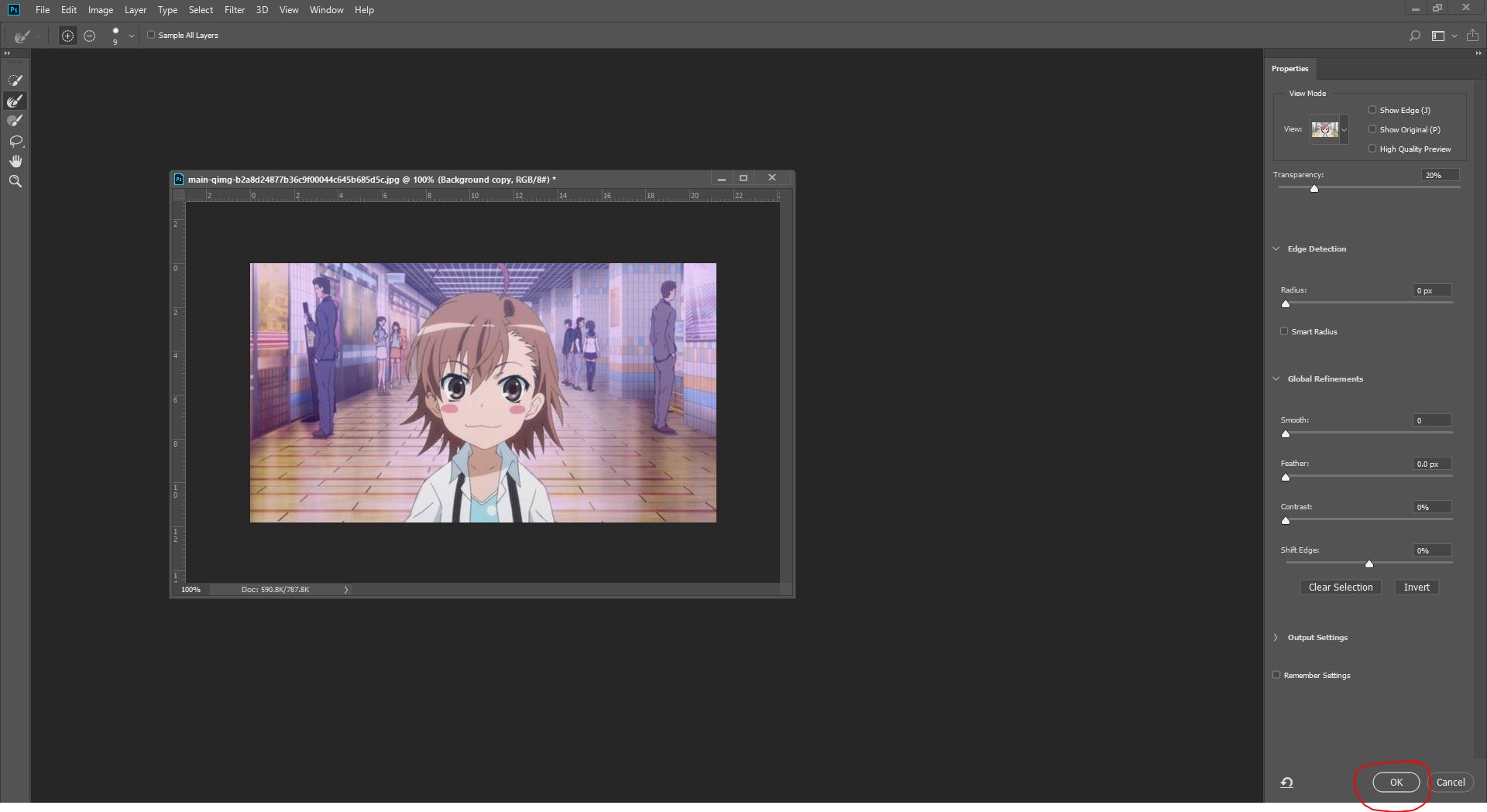
Task: Check Remember Settings
Action: click(1276, 675)
